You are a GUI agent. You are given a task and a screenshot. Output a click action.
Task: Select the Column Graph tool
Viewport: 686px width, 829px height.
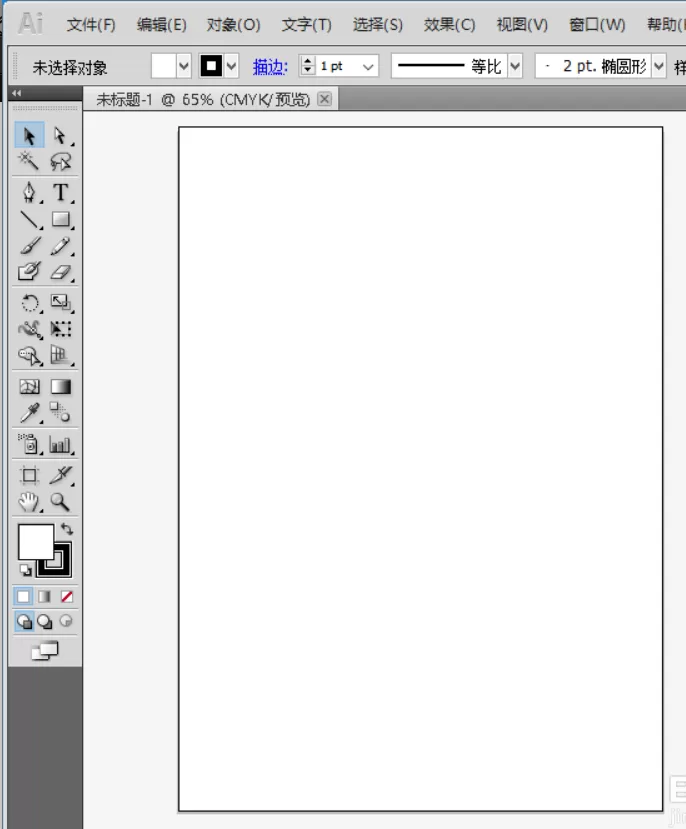[x=60, y=444]
